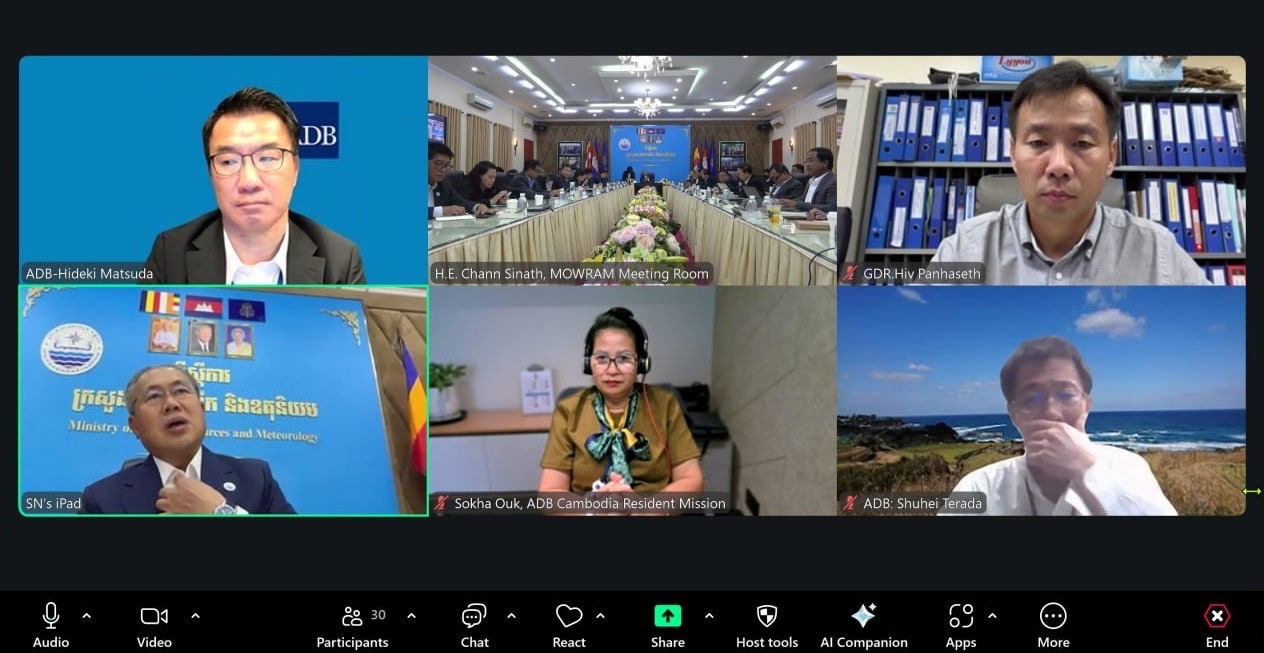This screenshot has height=653, width=1264.
Task: Expand the Chat options caret
Action: pos(511,616)
